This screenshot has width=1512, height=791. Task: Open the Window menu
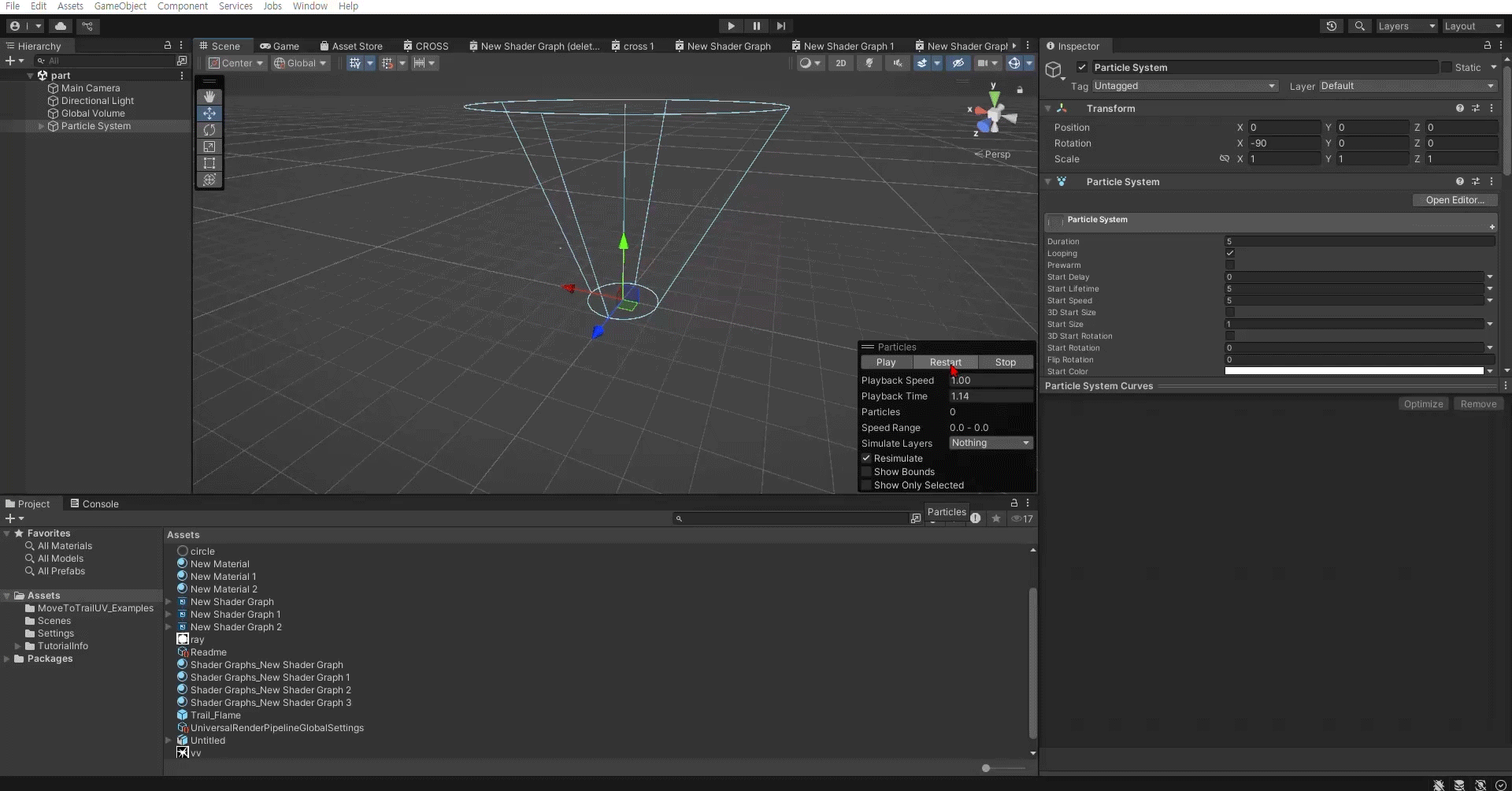pos(310,6)
